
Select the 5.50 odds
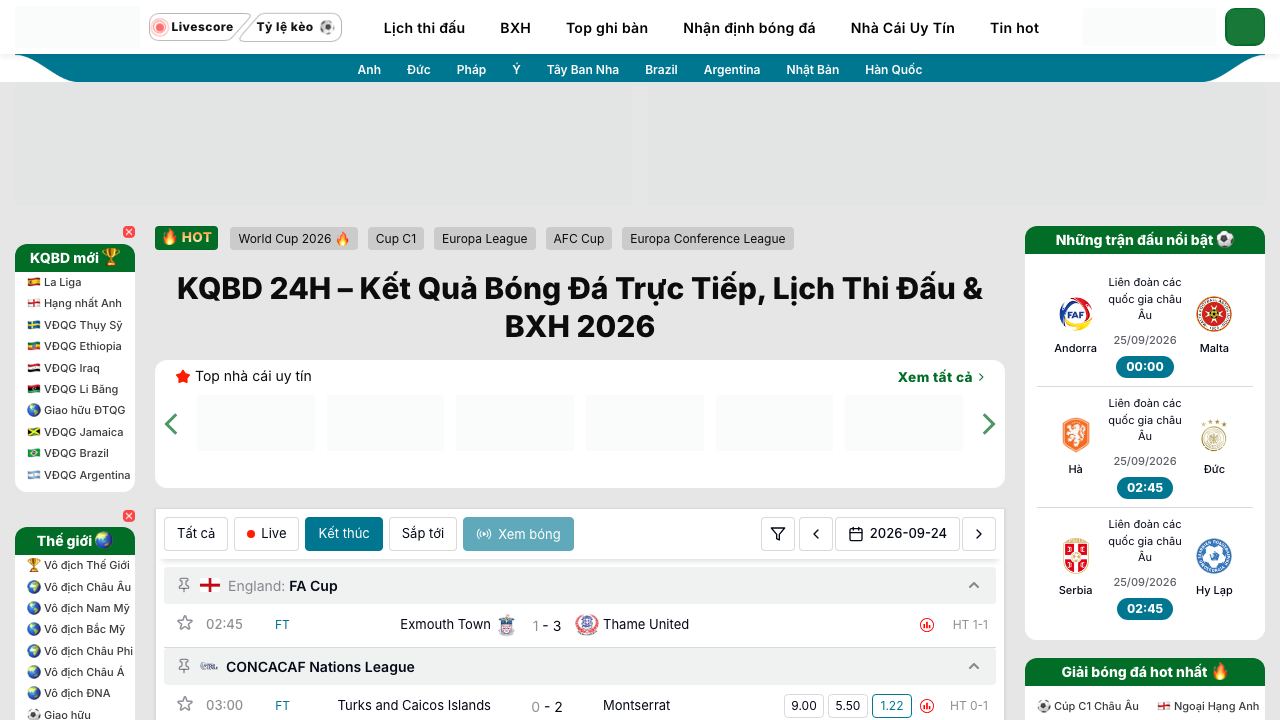(x=848, y=705)
